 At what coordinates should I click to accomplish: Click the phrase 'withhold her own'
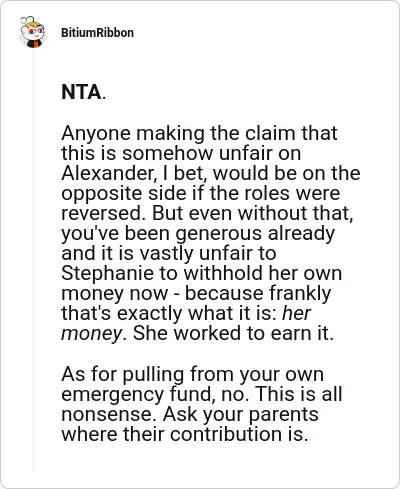263,273
